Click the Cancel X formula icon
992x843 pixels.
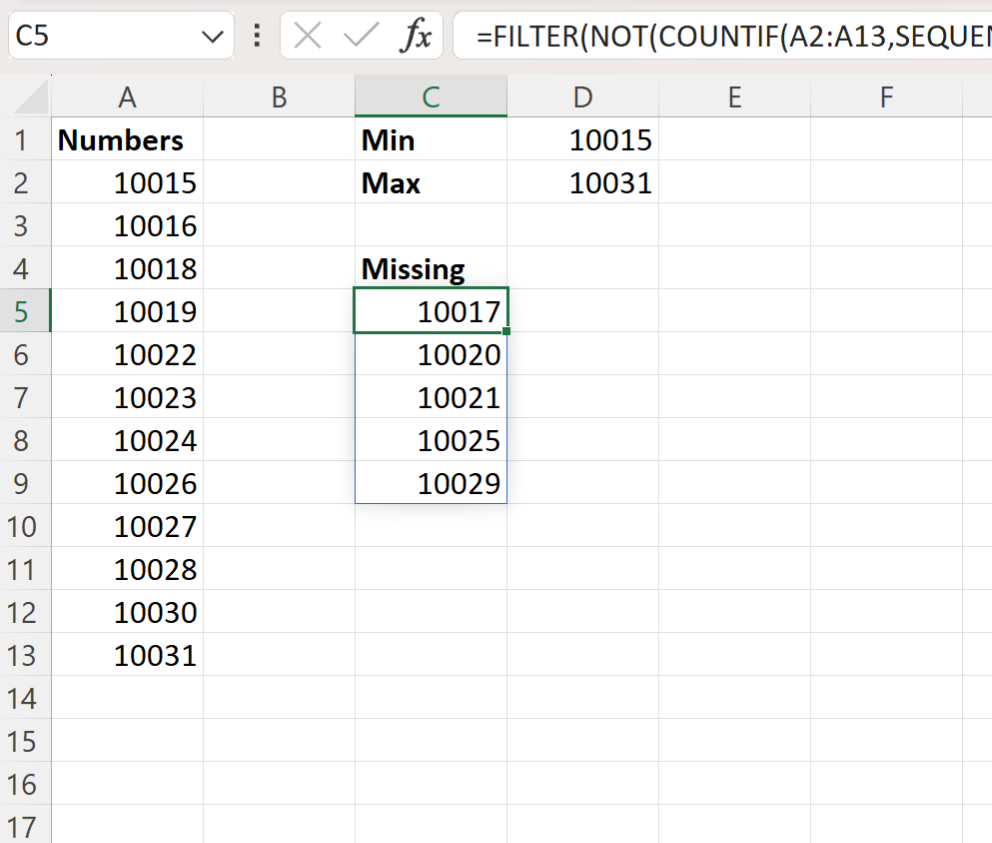[308, 37]
